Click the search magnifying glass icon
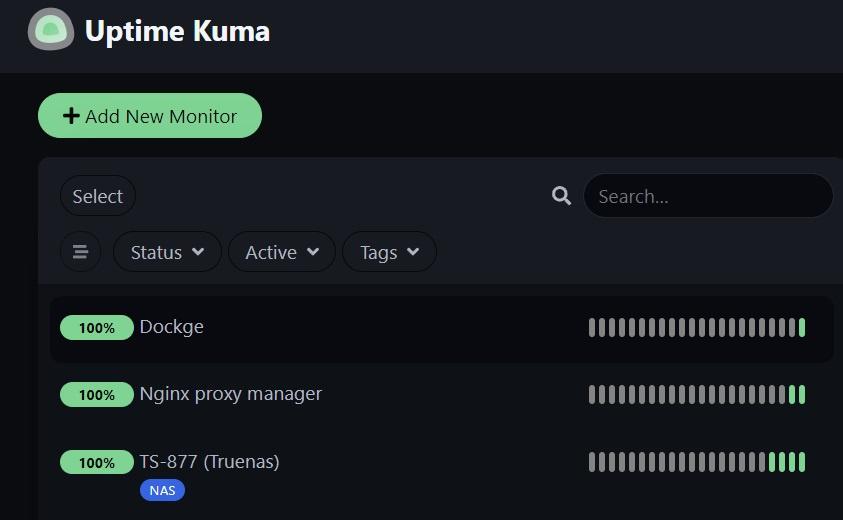843x520 pixels. point(561,196)
